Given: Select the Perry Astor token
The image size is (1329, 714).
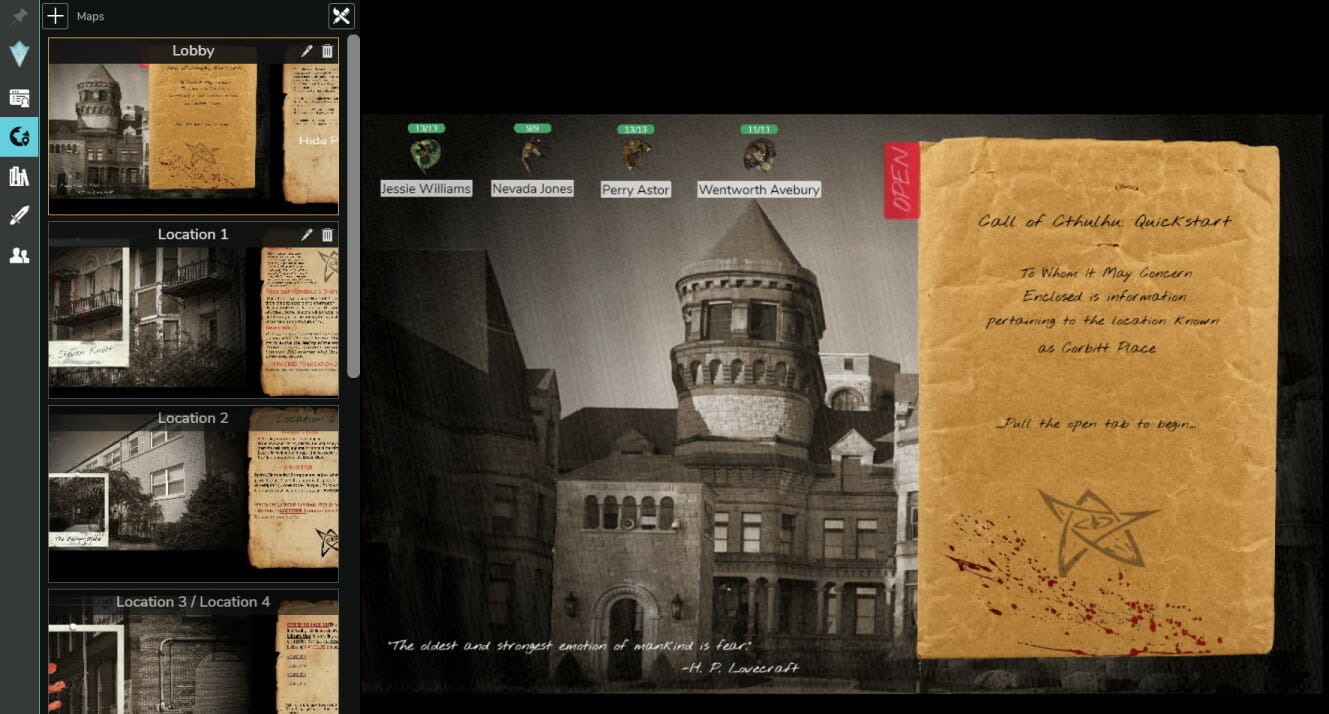Looking at the screenshot, I should point(635,155).
